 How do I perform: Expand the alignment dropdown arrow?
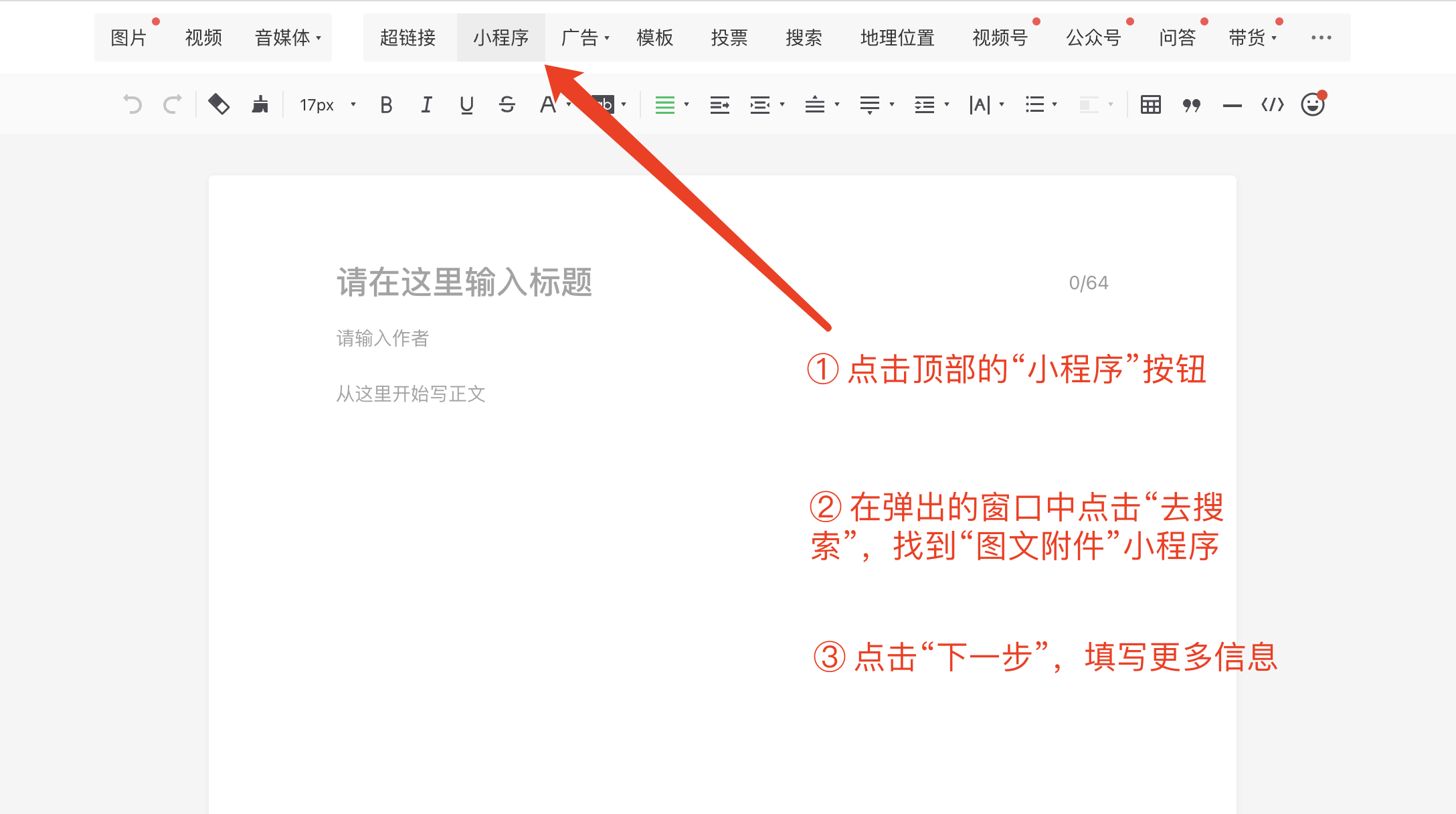[x=687, y=104]
